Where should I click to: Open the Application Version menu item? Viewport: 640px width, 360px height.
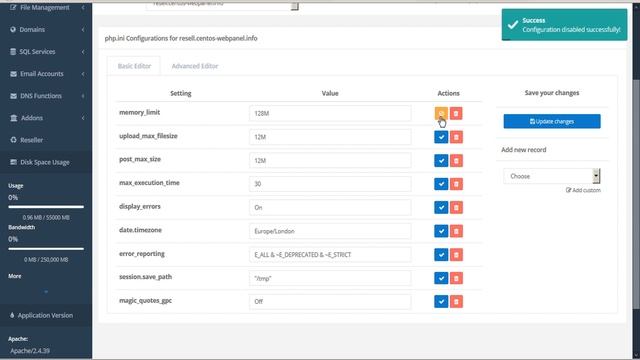pos(46,315)
